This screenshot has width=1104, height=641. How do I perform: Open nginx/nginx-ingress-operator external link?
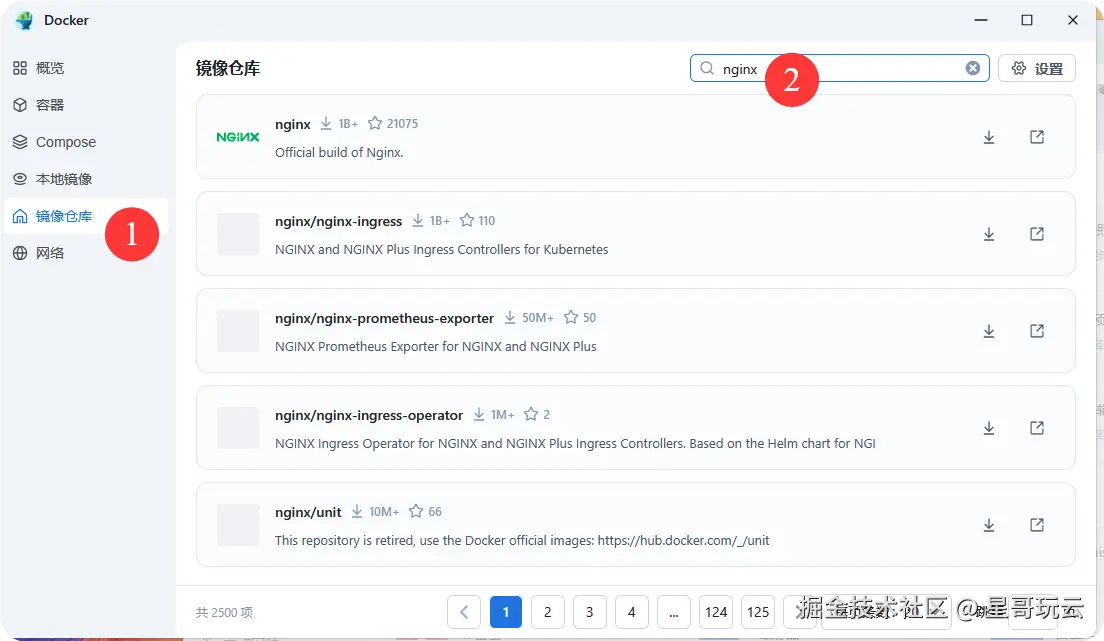pyautogui.click(x=1036, y=428)
